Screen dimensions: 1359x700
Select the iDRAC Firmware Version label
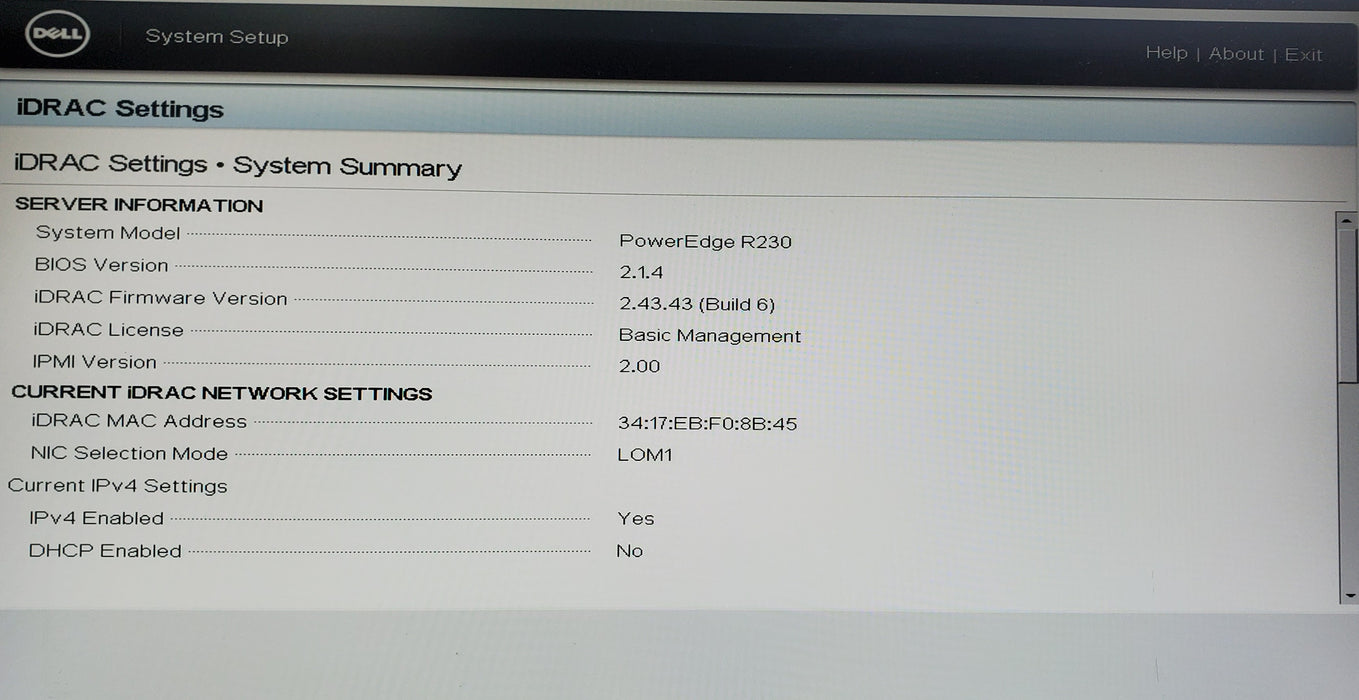tap(160, 298)
